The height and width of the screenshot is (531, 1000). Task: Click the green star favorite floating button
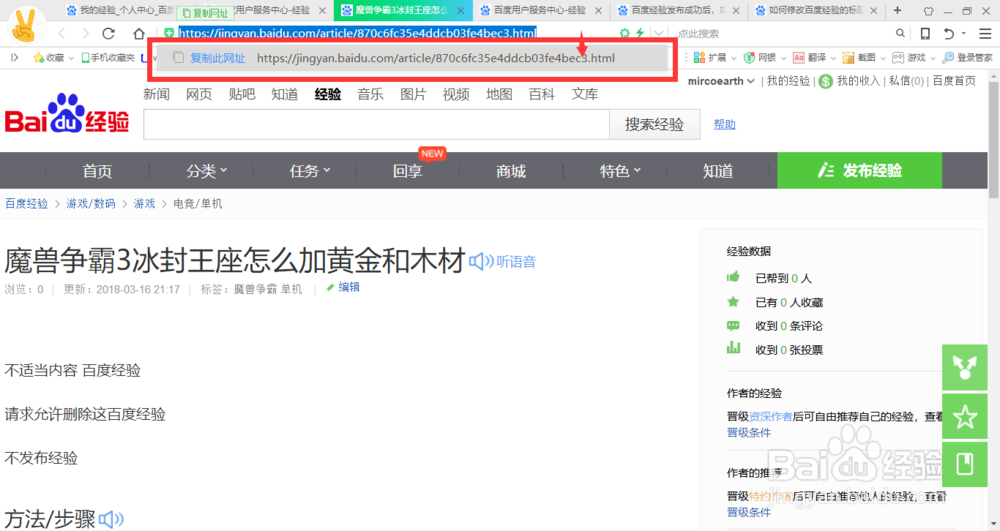point(964,417)
